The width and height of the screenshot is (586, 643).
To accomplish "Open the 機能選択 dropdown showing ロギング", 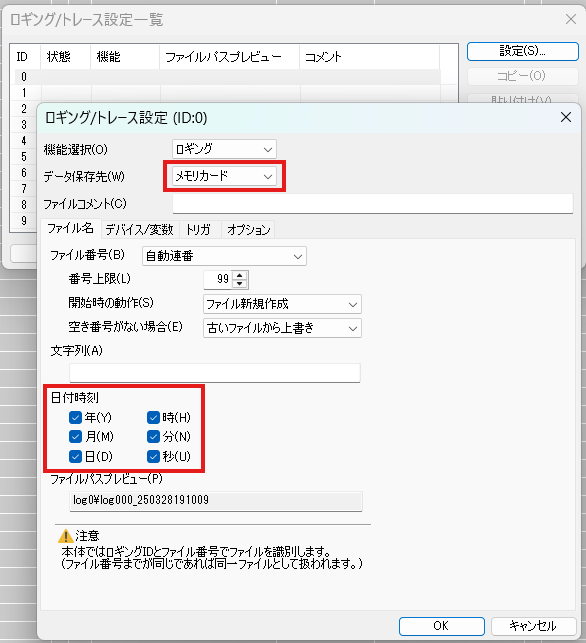I will point(224,149).
